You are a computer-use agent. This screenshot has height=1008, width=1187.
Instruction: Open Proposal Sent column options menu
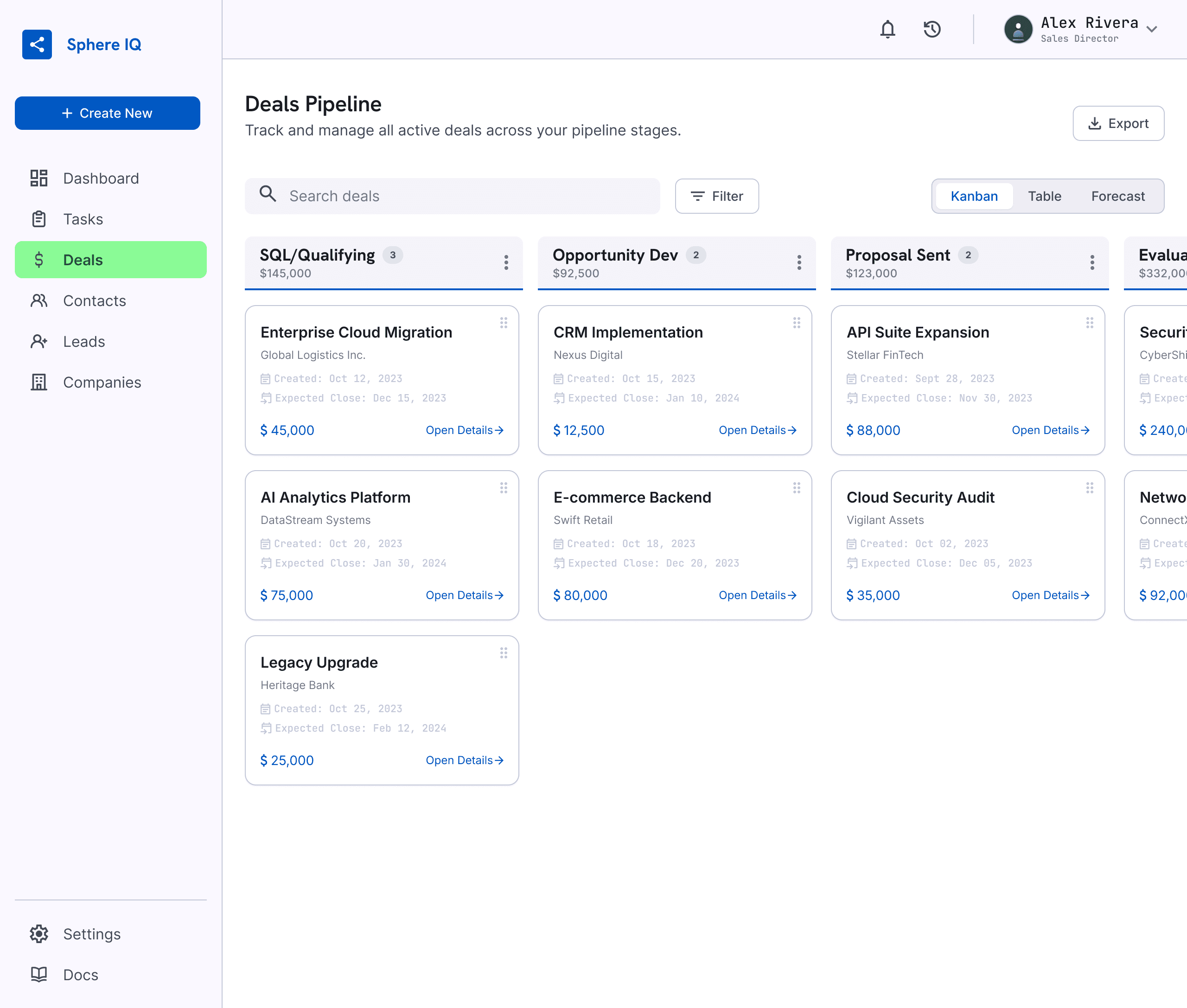click(1092, 262)
